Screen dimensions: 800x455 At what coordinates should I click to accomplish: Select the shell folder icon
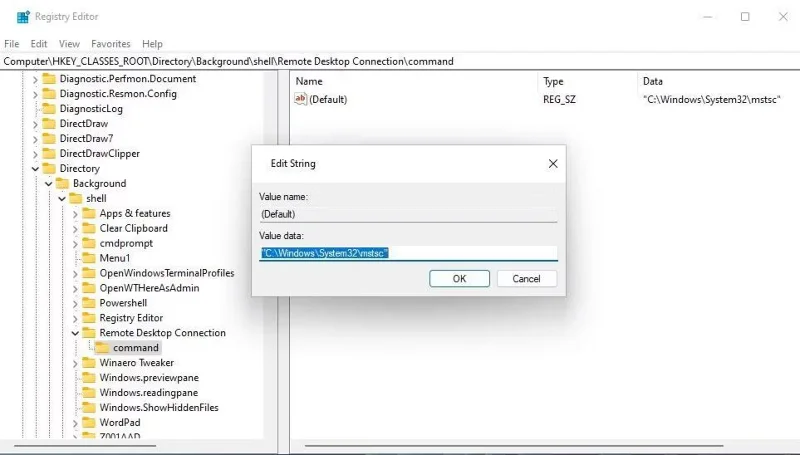pos(76,198)
